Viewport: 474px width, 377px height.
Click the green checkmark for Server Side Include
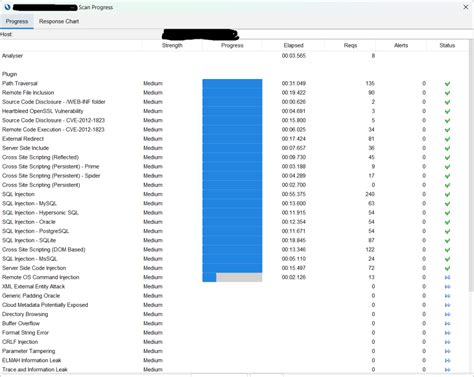point(447,148)
